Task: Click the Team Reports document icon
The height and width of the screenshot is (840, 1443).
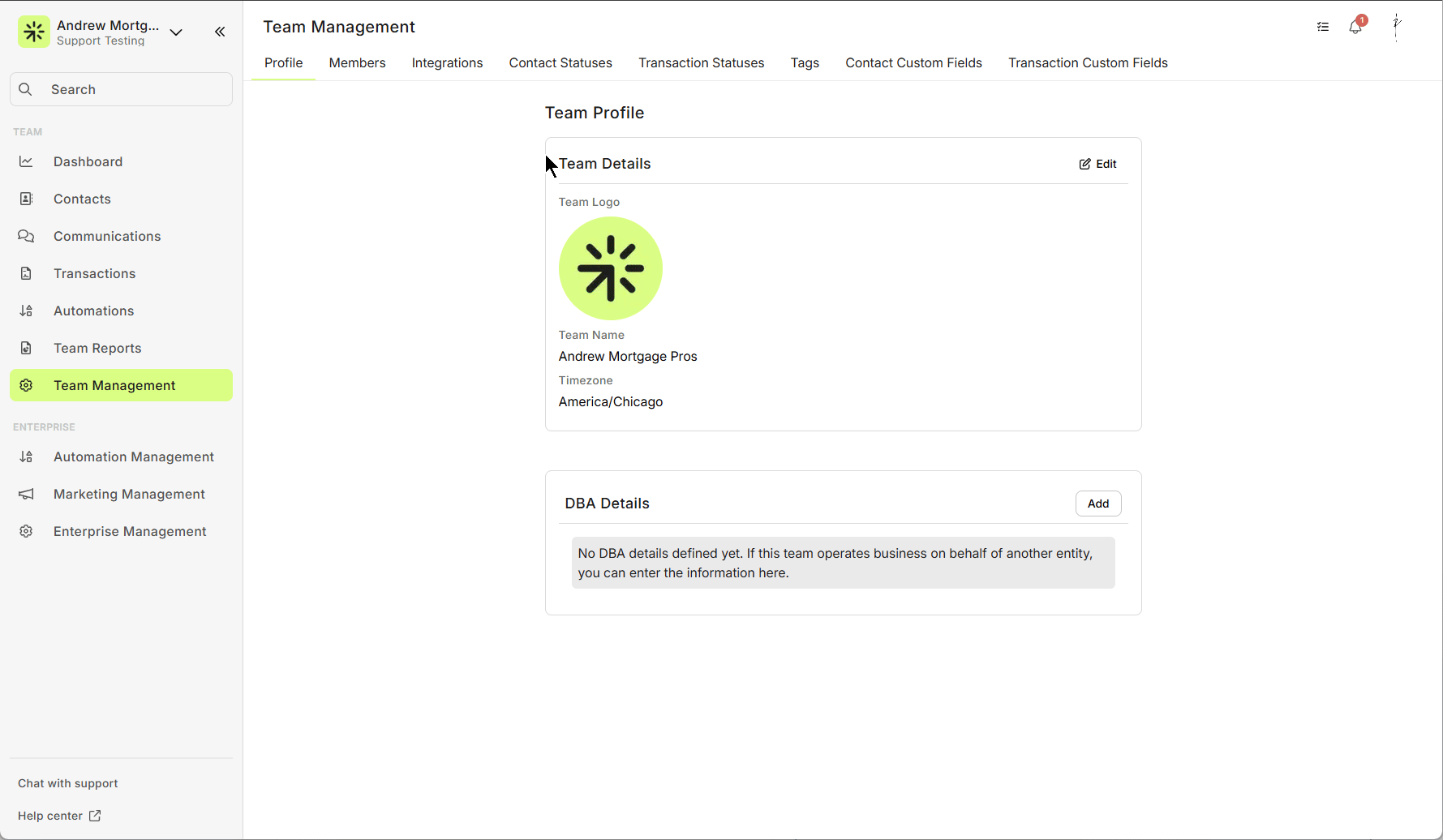Action: tap(26, 348)
